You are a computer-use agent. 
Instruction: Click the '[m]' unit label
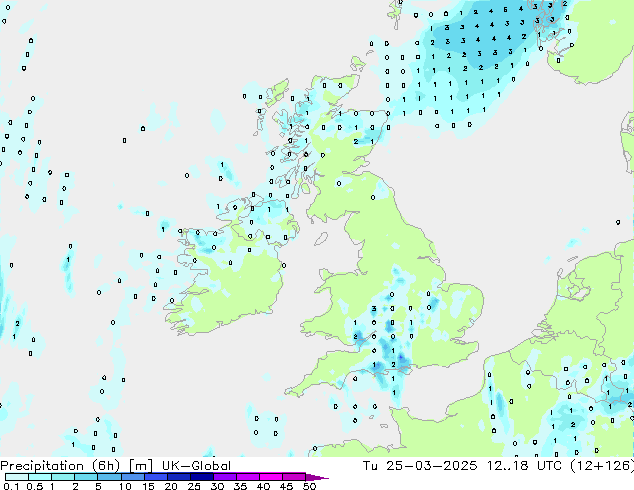(x=141, y=466)
